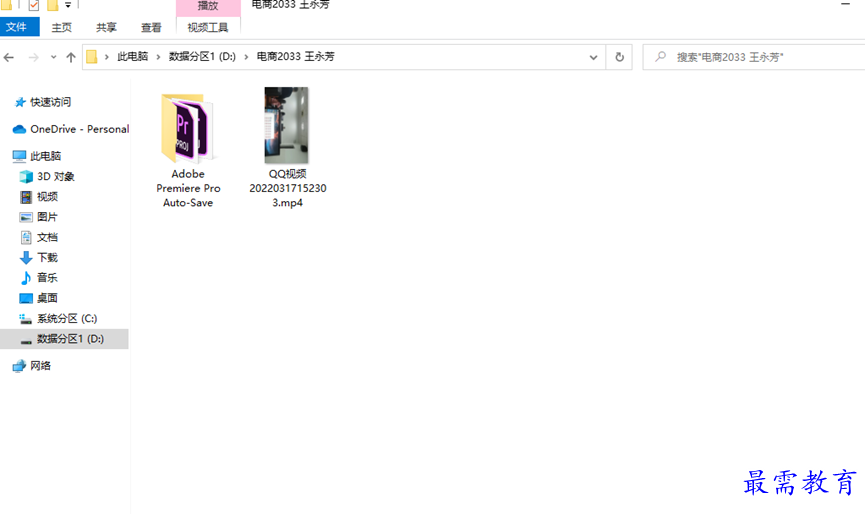Screen dimensions: 865x514
Task: Click the new folder quick access icon
Action: click(x=52, y=6)
